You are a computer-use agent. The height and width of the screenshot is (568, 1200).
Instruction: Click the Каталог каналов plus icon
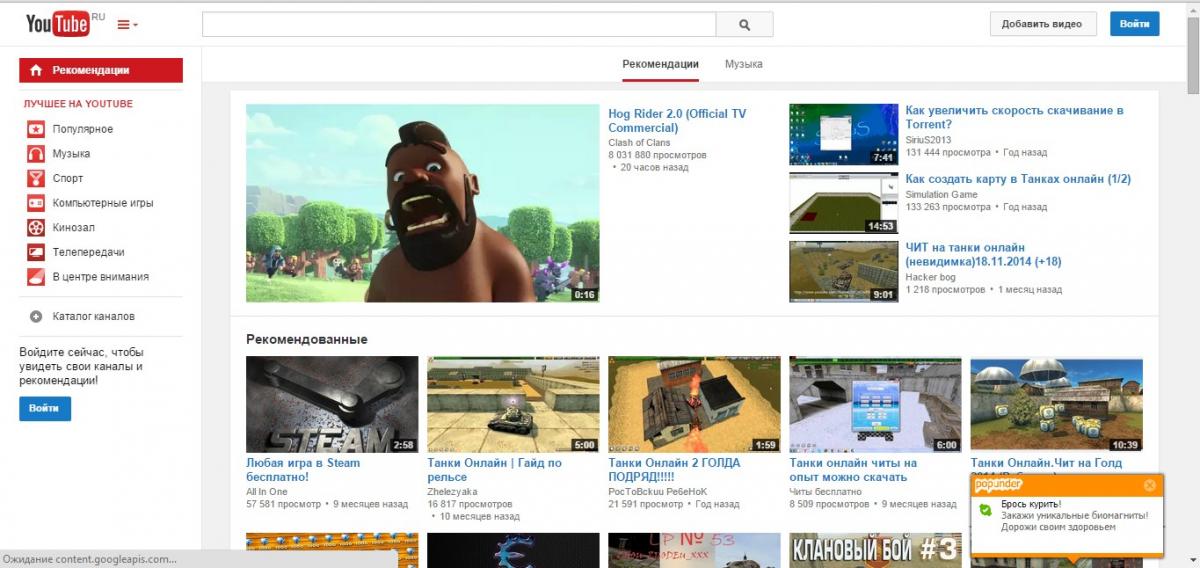(x=35, y=316)
